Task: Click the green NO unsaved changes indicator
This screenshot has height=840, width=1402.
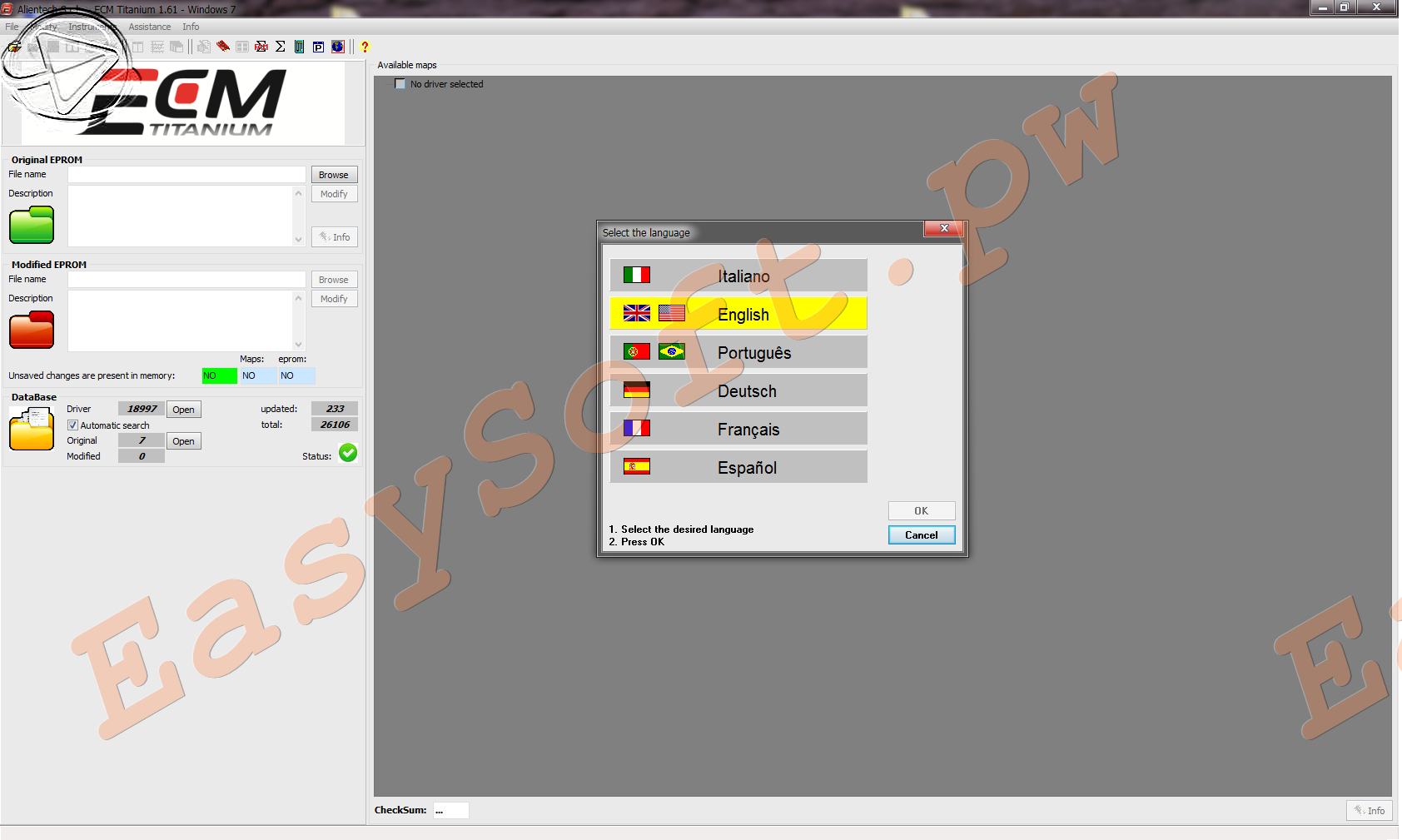Action: click(220, 376)
